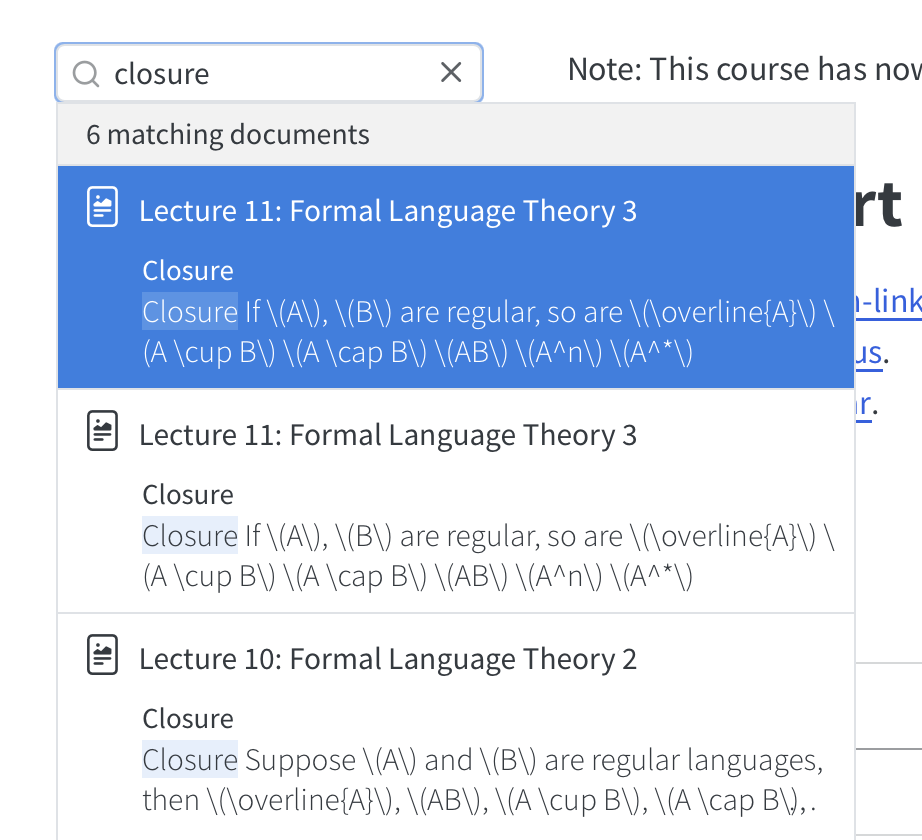Click the highlighted "Closure" keyword in the Lecture 10 snippet

pyautogui.click(x=190, y=760)
